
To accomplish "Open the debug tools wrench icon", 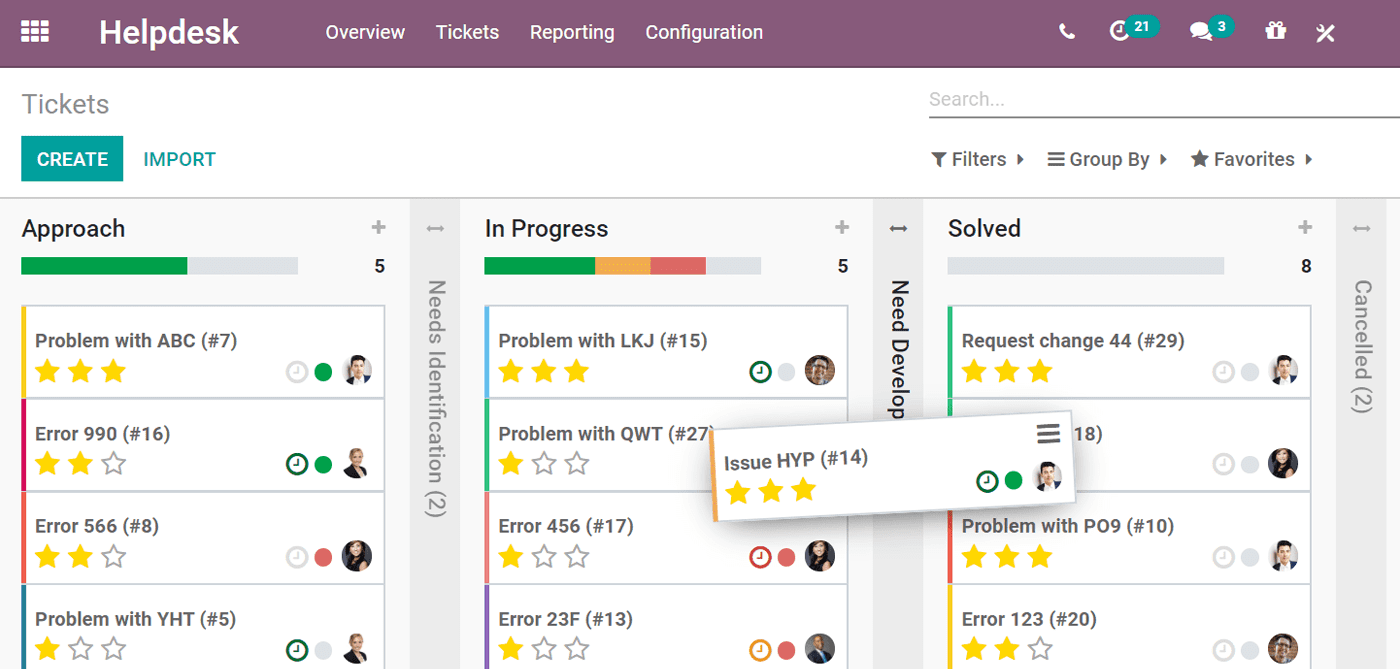I will pyautogui.click(x=1326, y=33).
